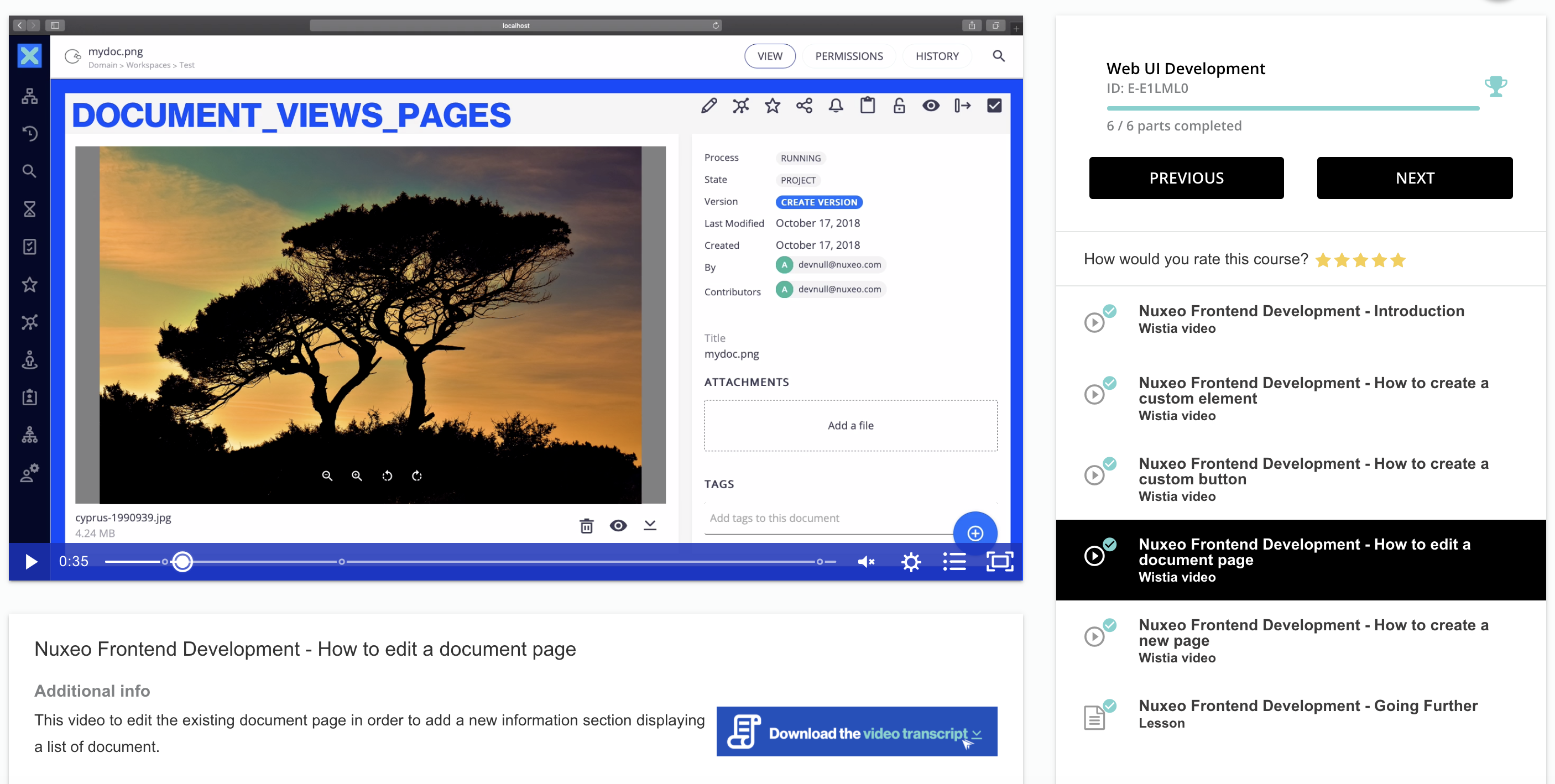Rotate image preview counterclockwise
Viewport: 1555px width, 784px height.
[387, 475]
